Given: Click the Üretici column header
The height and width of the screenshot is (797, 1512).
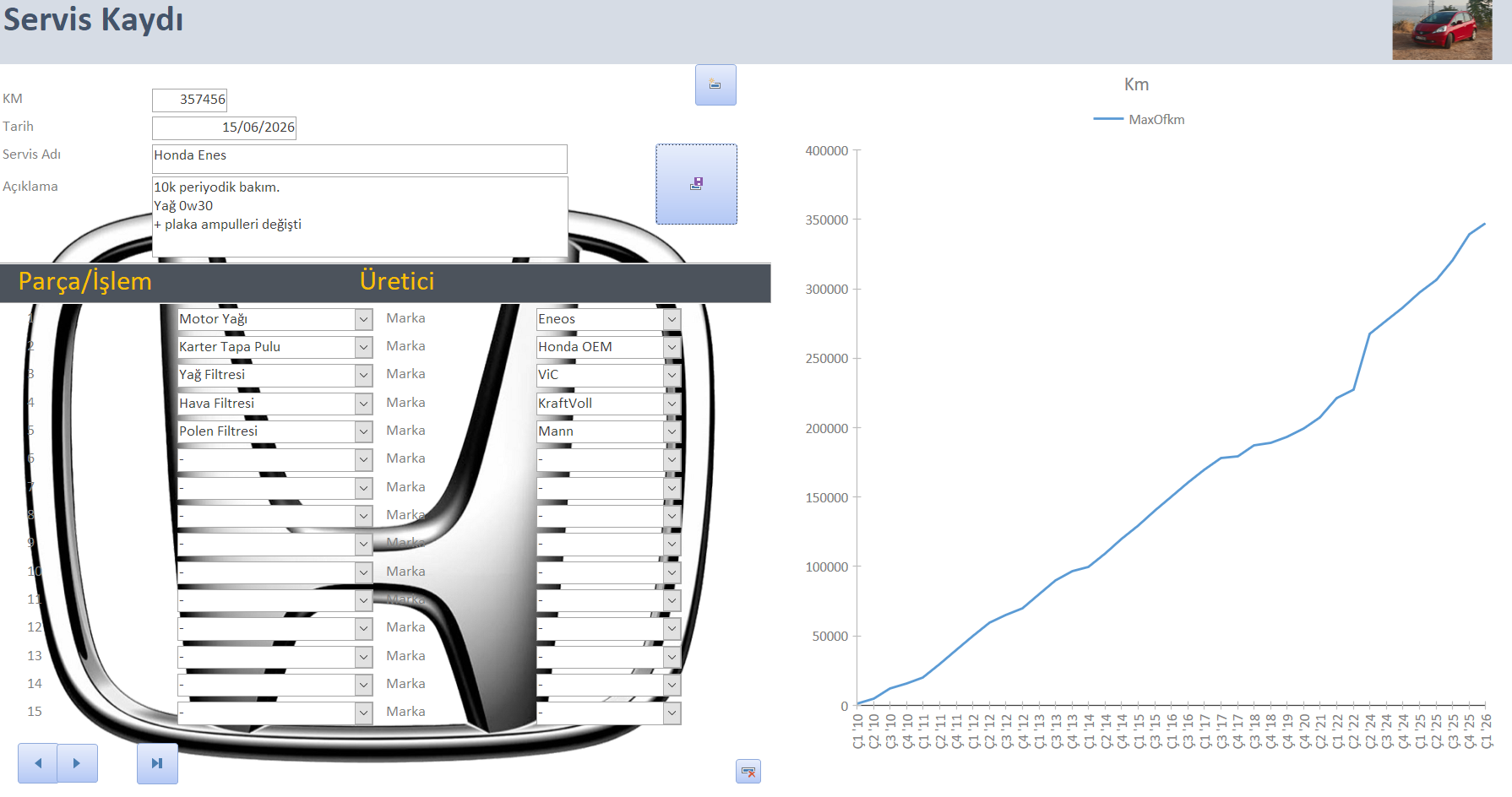Looking at the screenshot, I should [397, 281].
